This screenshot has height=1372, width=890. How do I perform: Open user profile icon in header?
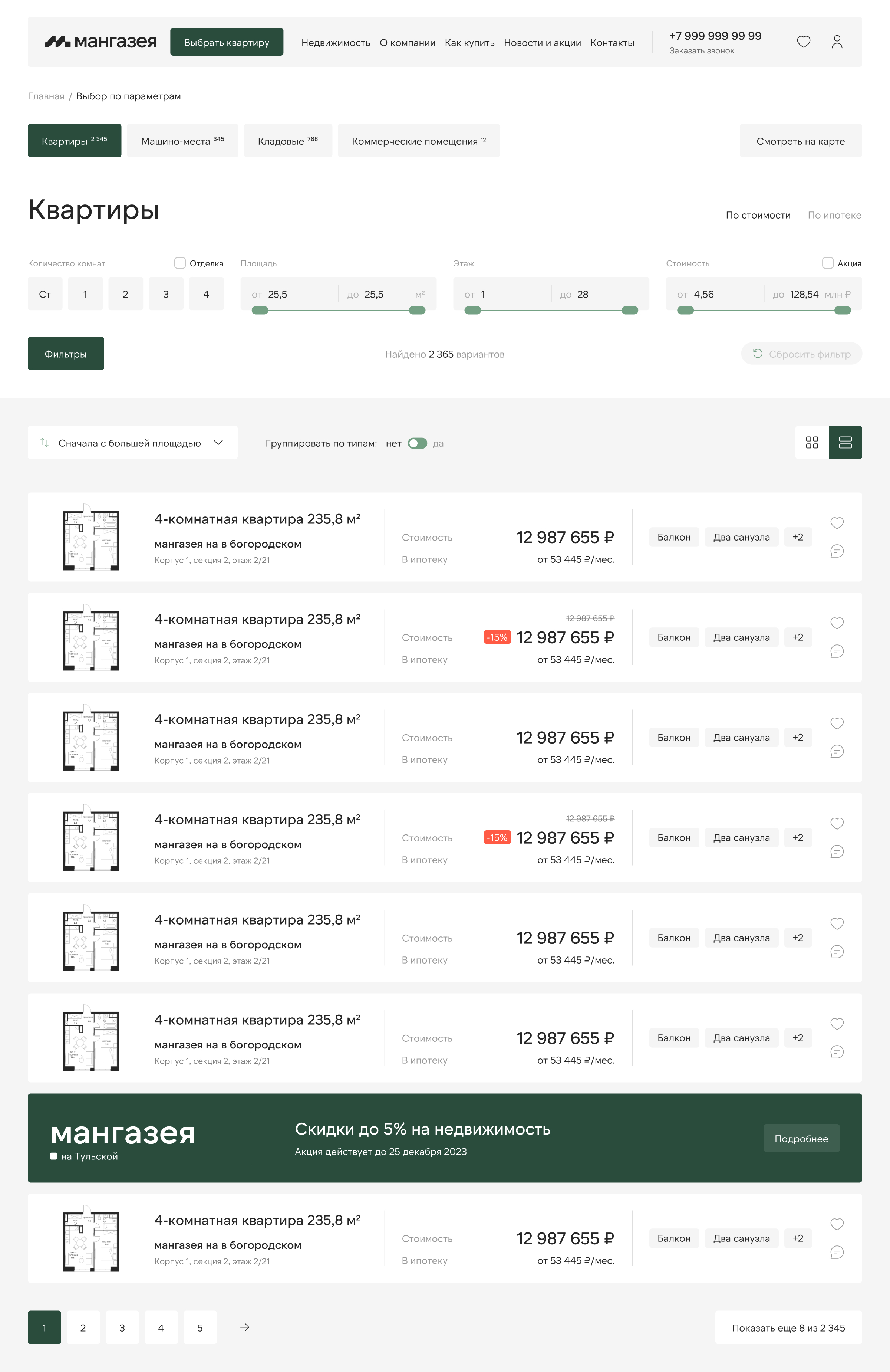pyautogui.click(x=837, y=42)
